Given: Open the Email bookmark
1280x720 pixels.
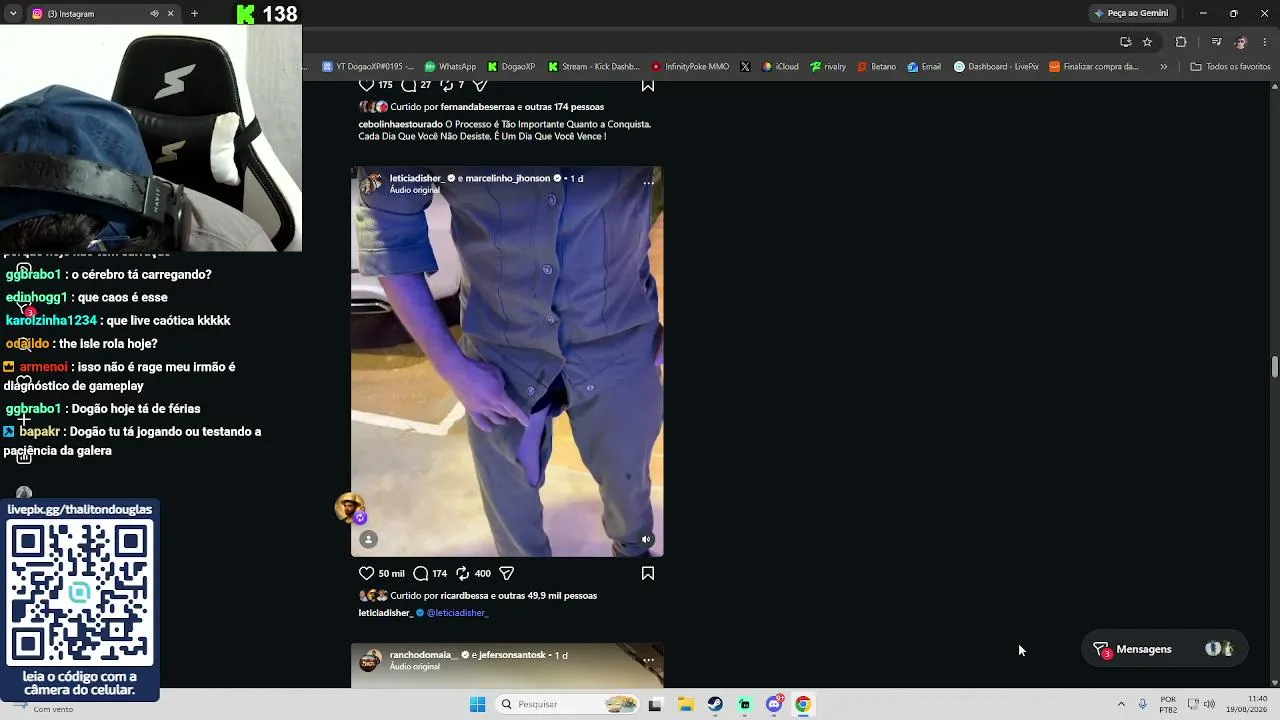Looking at the screenshot, I should pyautogui.click(x=924, y=67).
